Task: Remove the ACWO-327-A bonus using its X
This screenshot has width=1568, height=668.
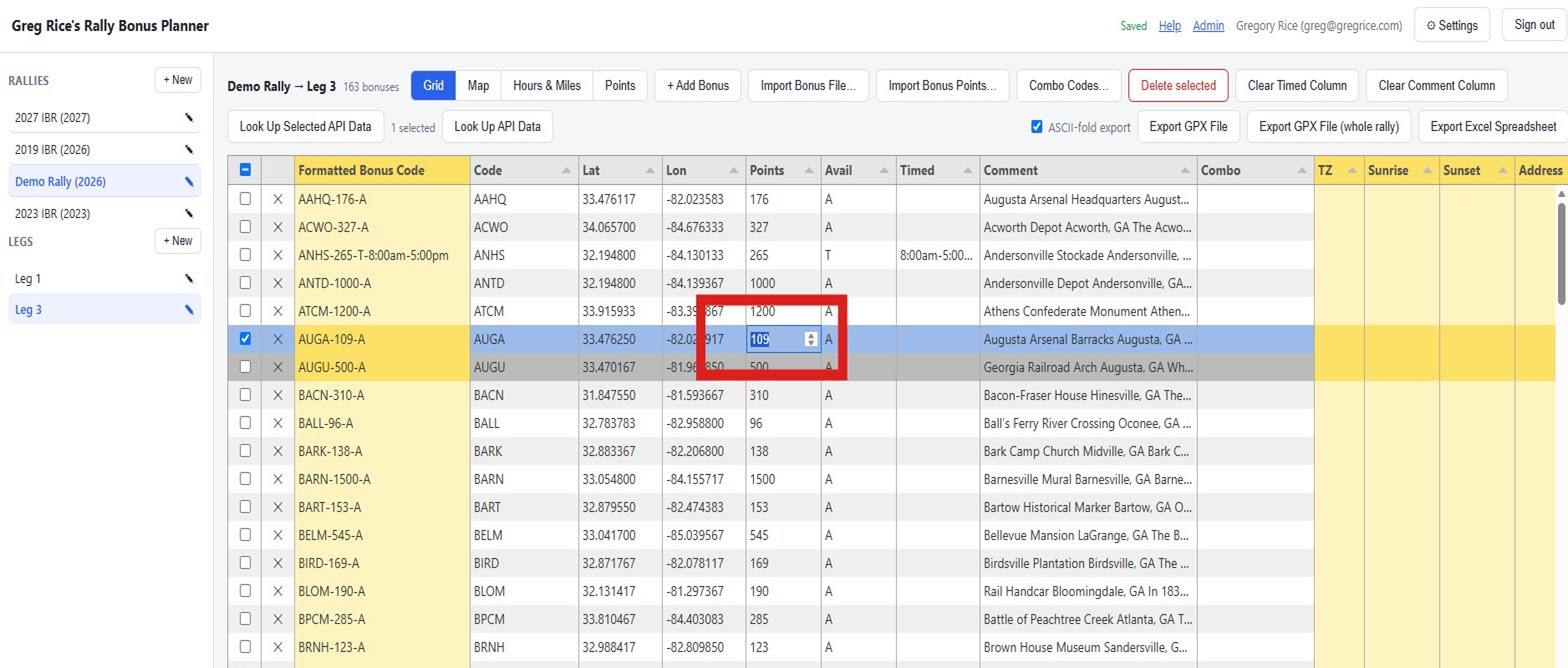Action: [278, 227]
